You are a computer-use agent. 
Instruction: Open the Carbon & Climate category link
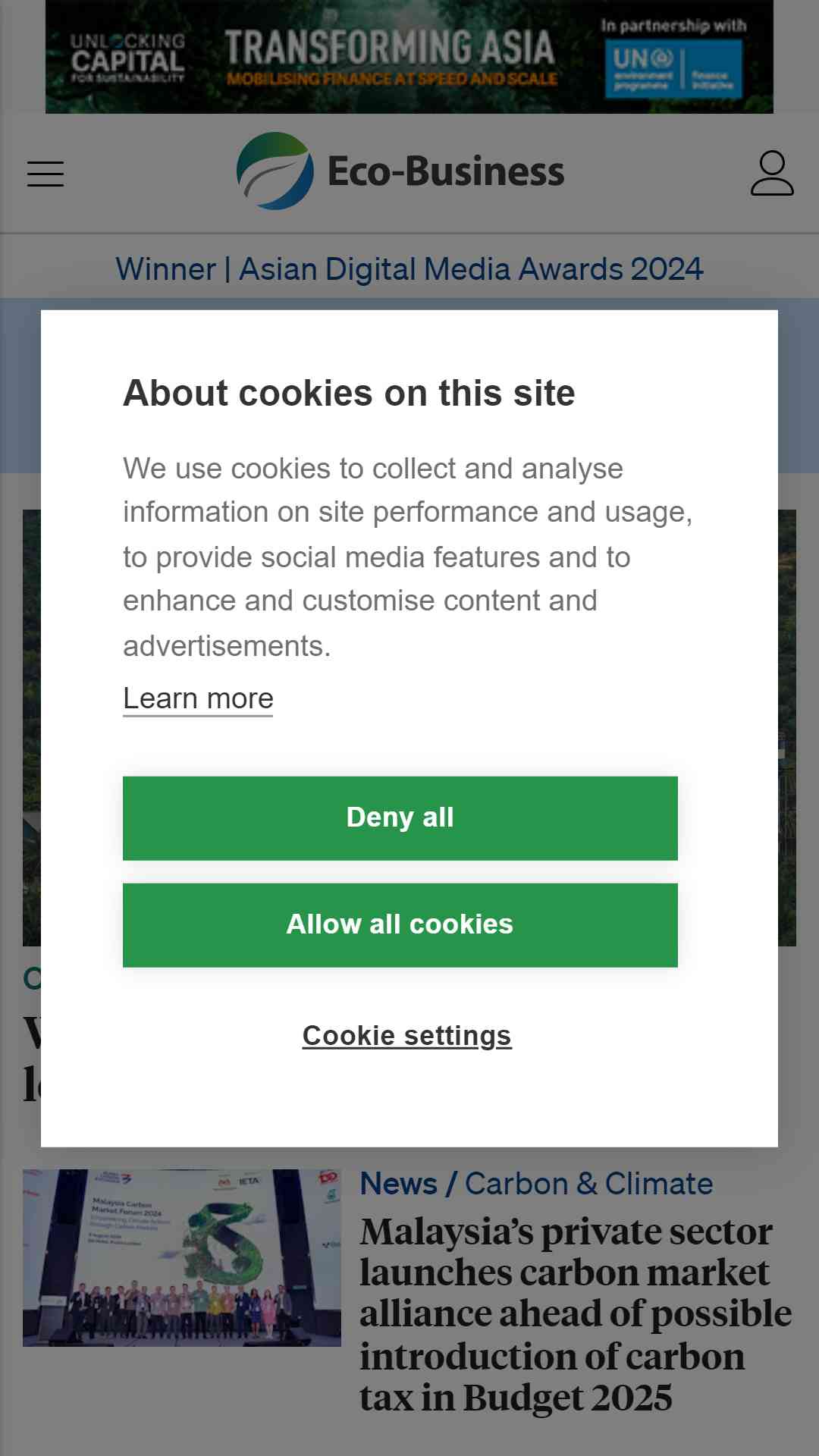click(588, 1184)
